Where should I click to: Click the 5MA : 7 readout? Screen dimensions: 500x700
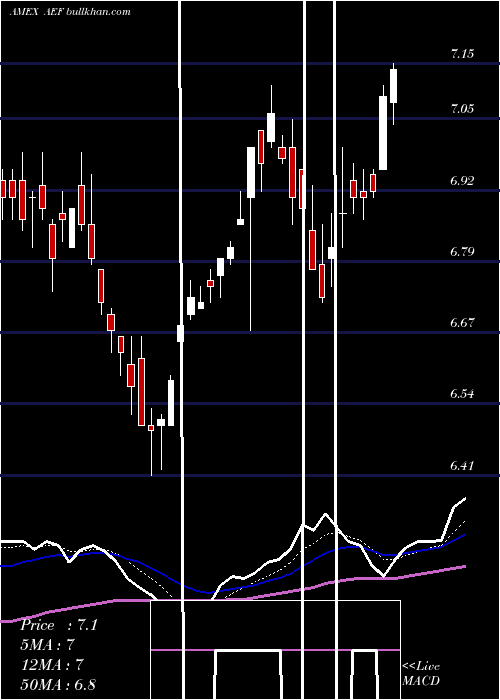click(48, 645)
